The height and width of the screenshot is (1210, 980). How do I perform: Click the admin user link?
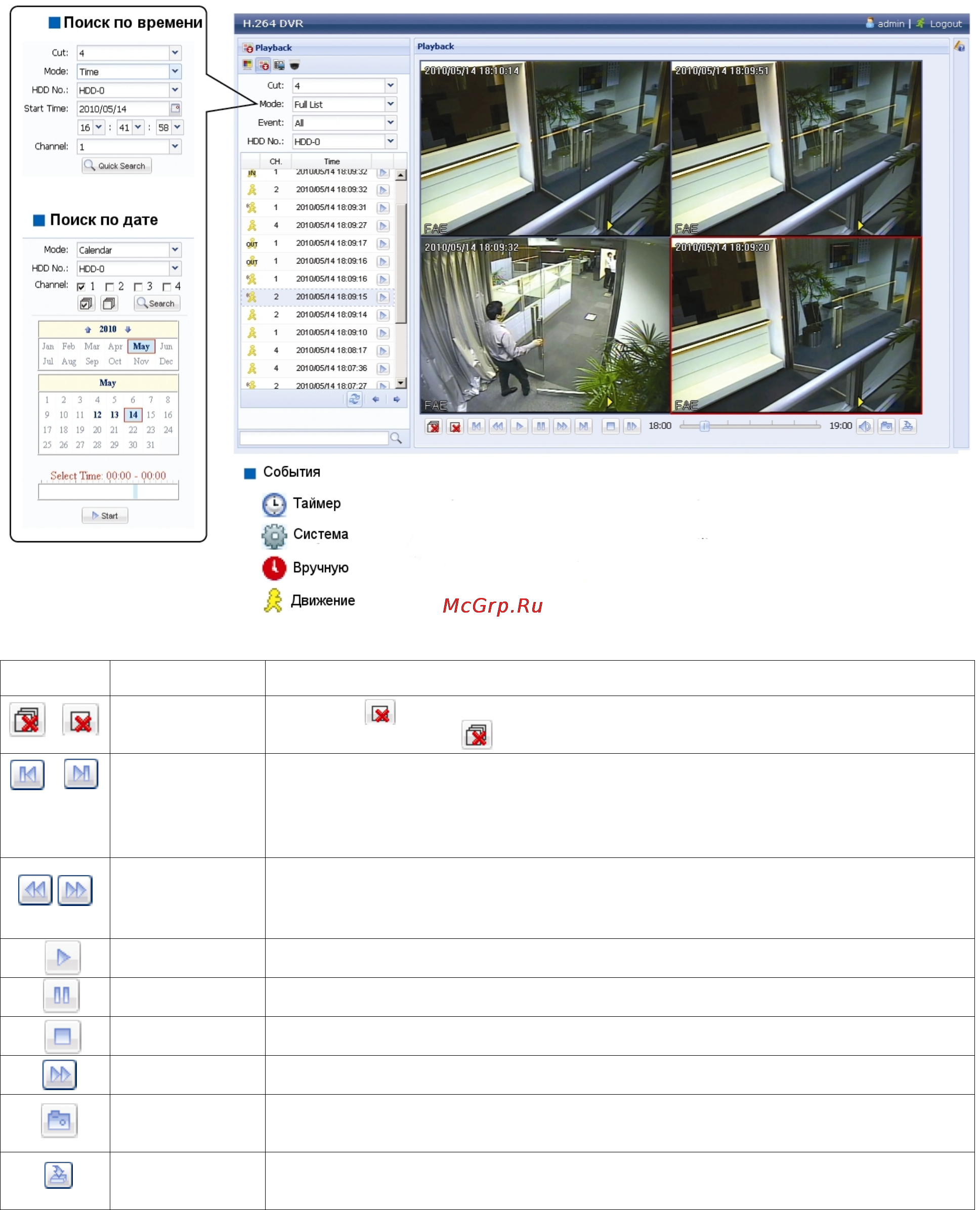tap(891, 24)
